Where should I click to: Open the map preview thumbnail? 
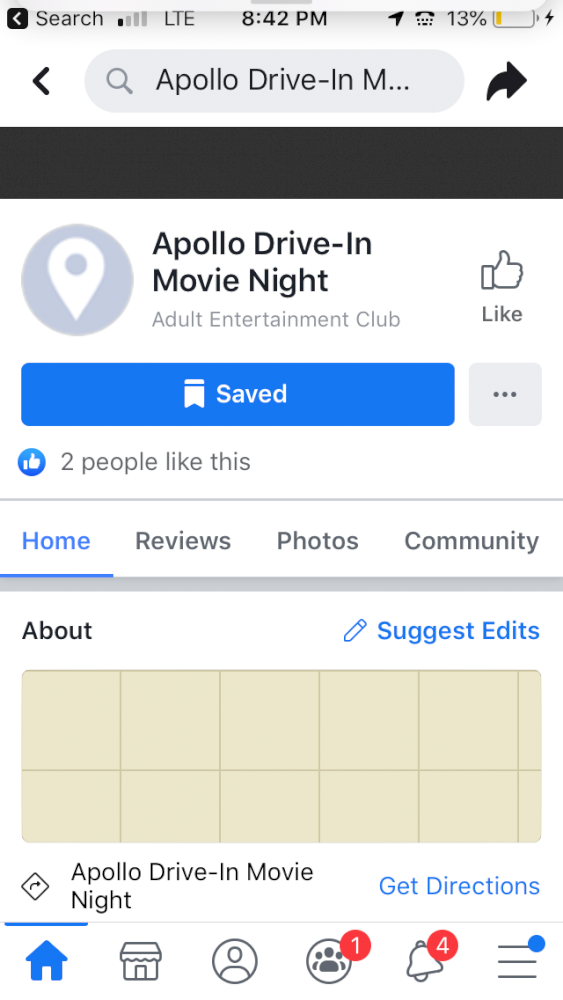(x=281, y=756)
